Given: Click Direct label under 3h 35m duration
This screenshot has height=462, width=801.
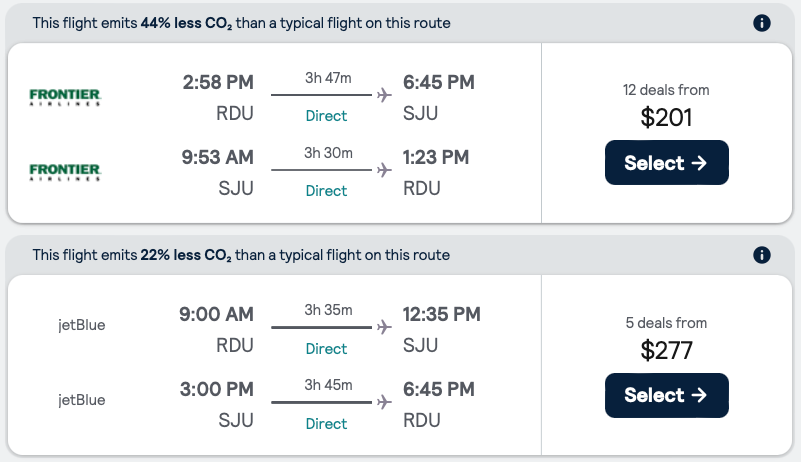Looking at the screenshot, I should pyautogui.click(x=326, y=349).
